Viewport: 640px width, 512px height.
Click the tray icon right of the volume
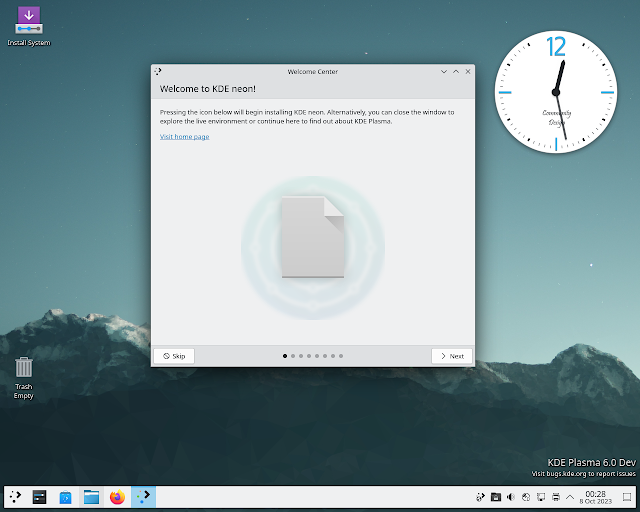pos(526,497)
